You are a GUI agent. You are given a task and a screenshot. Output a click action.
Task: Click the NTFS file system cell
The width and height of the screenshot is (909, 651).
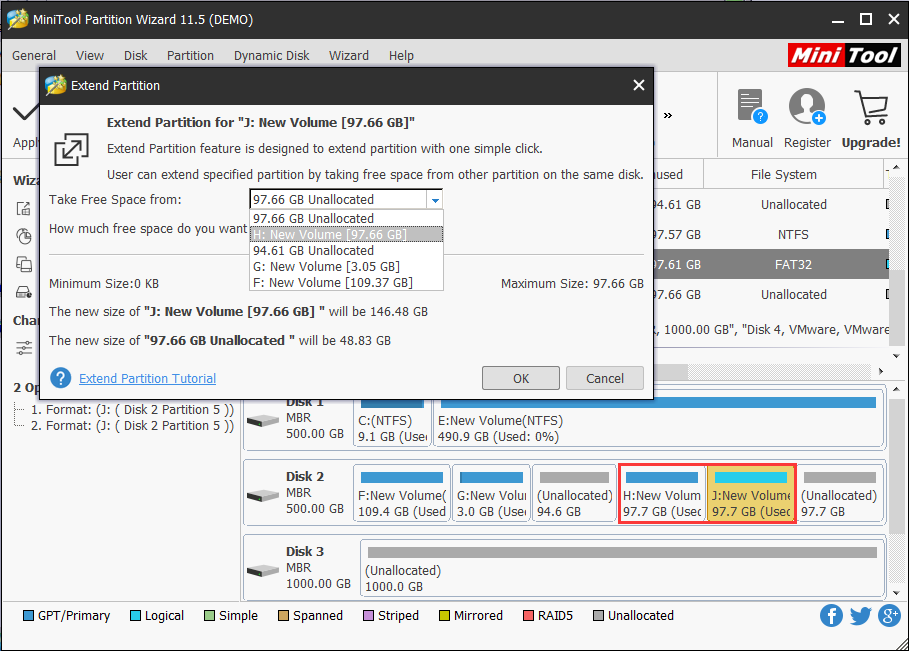click(793, 235)
